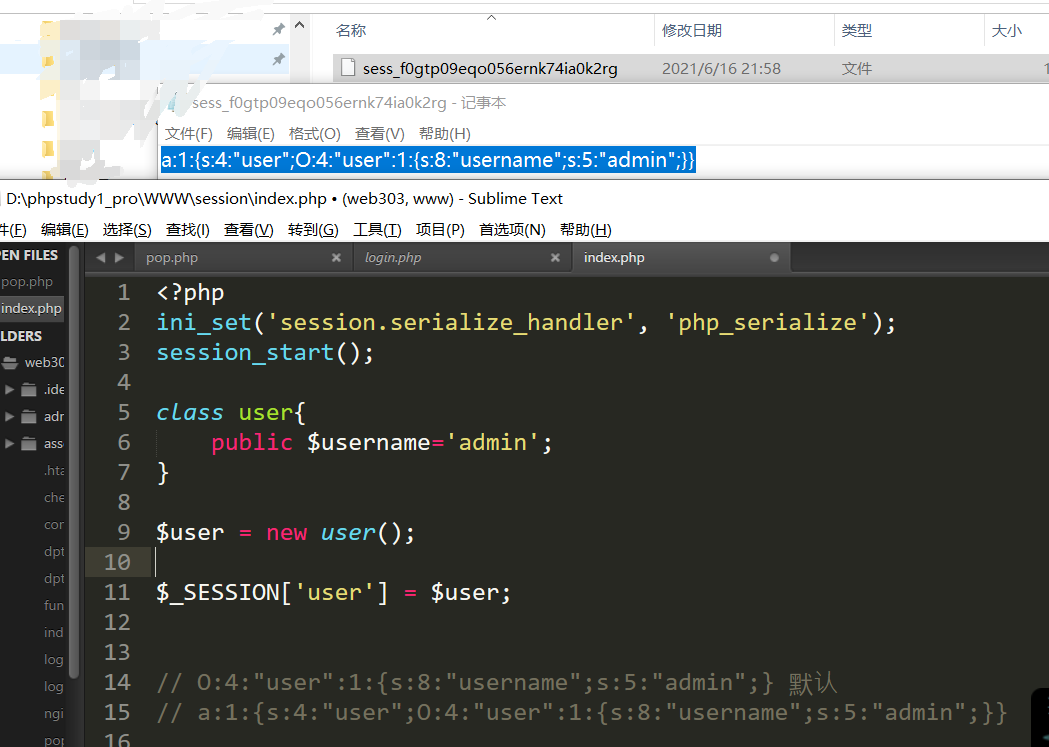This screenshot has width=1049, height=747.
Task: Switch to the pop.php tab
Action: pos(242,257)
